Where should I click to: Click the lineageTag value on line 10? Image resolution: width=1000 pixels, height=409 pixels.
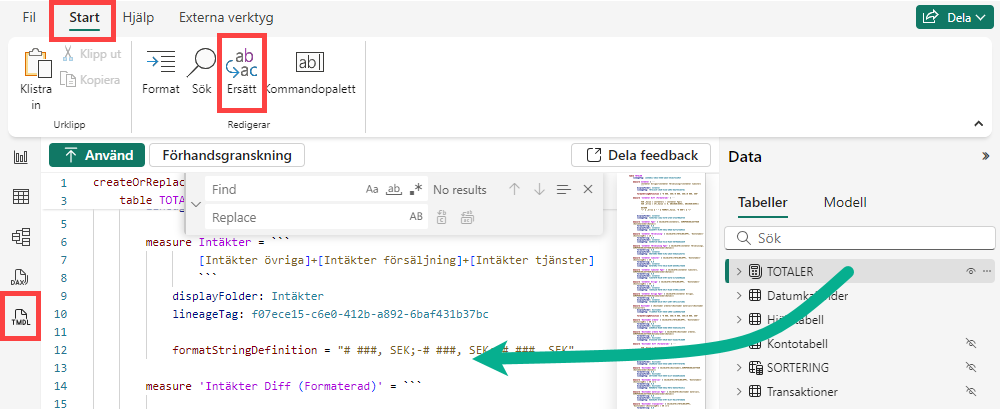click(x=370, y=314)
